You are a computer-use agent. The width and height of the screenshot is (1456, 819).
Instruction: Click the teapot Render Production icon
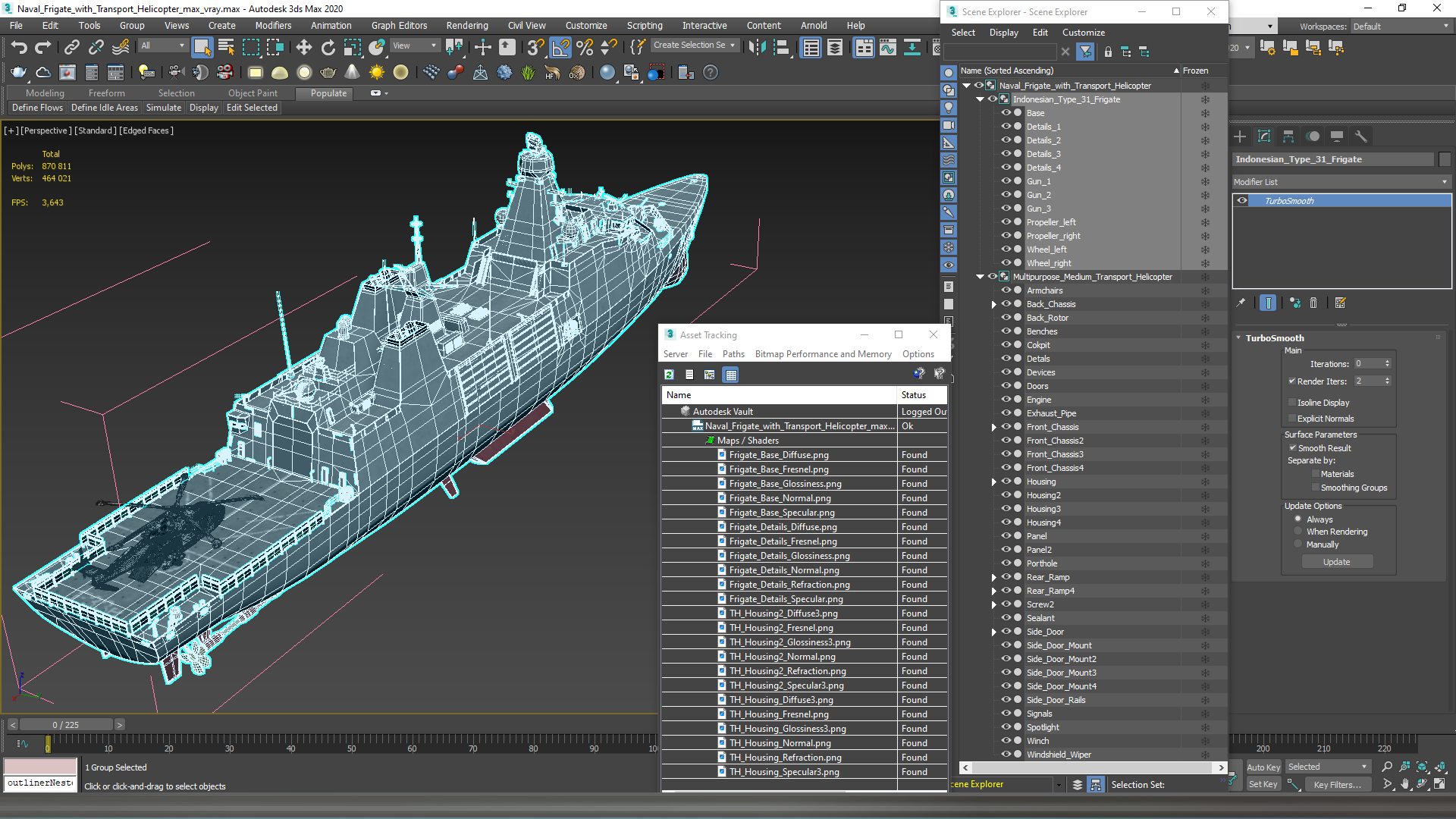coord(18,73)
